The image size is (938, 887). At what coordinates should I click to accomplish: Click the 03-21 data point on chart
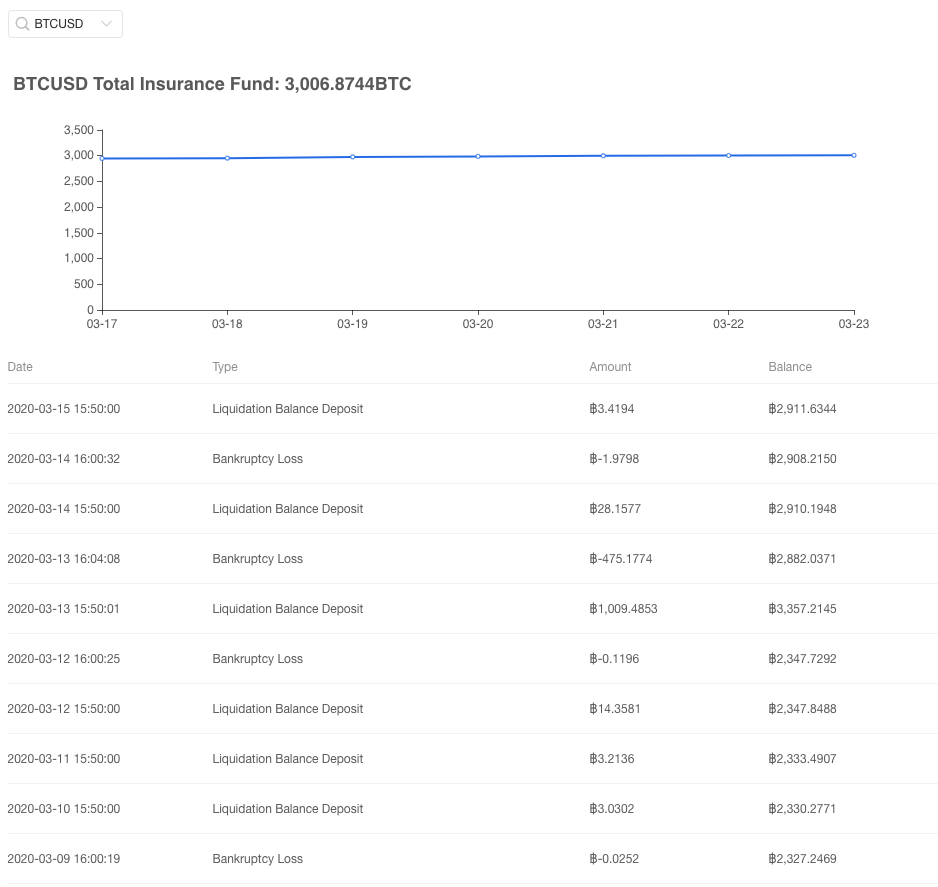pyautogui.click(x=604, y=156)
